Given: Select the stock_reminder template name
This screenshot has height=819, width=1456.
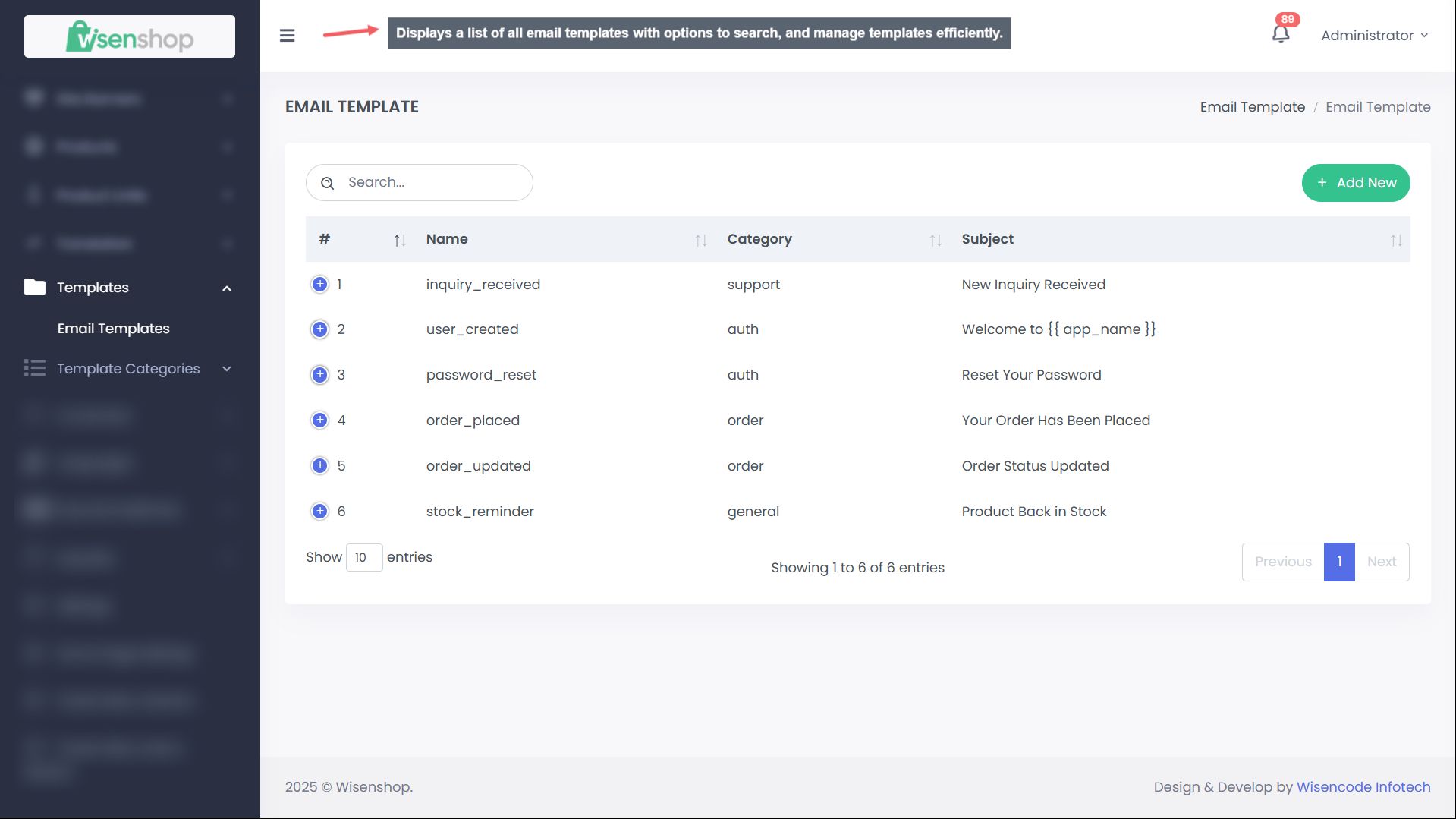Looking at the screenshot, I should pos(480,512).
